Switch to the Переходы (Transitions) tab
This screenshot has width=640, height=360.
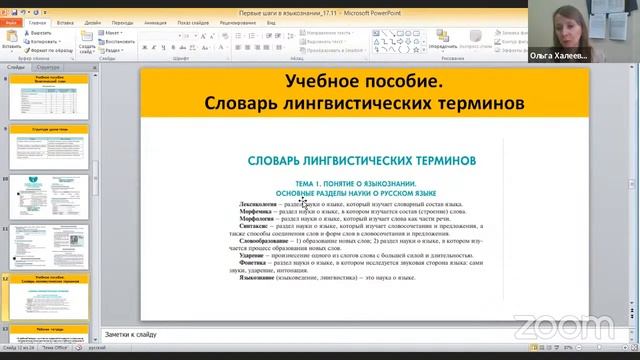tap(122, 23)
